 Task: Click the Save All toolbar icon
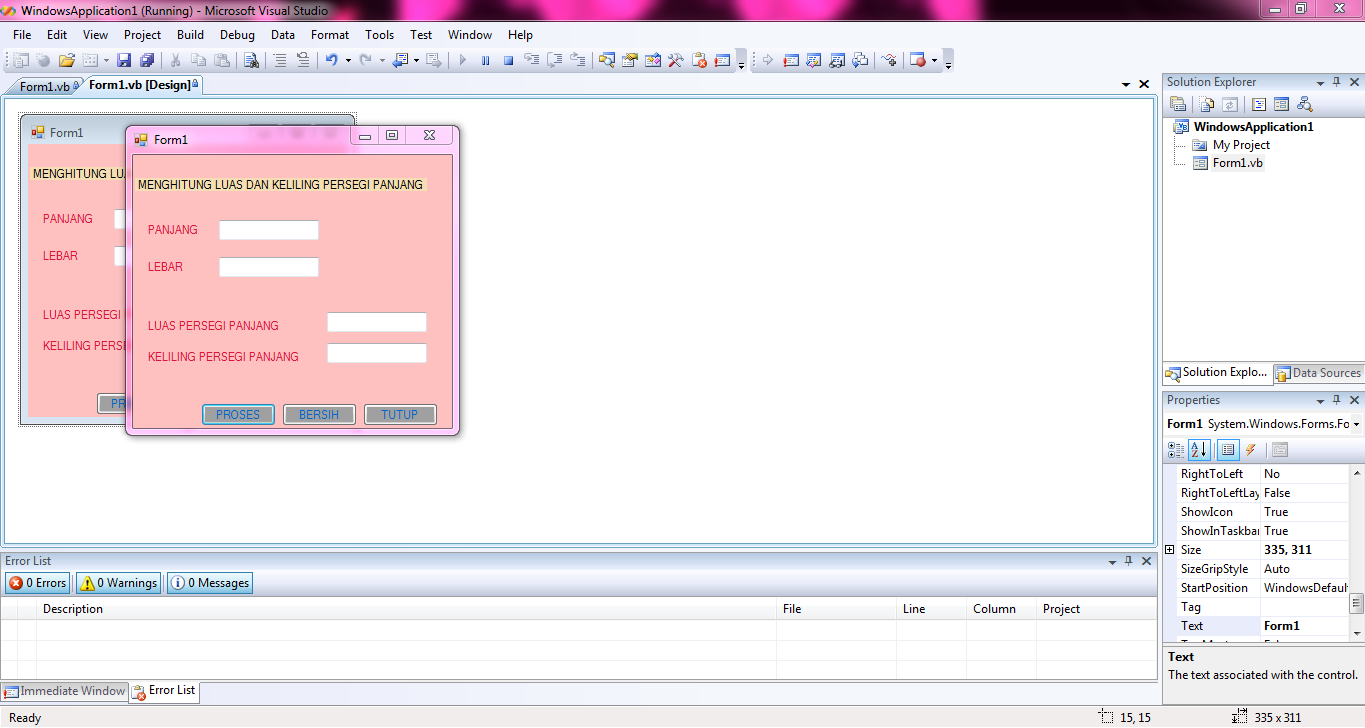(148, 59)
